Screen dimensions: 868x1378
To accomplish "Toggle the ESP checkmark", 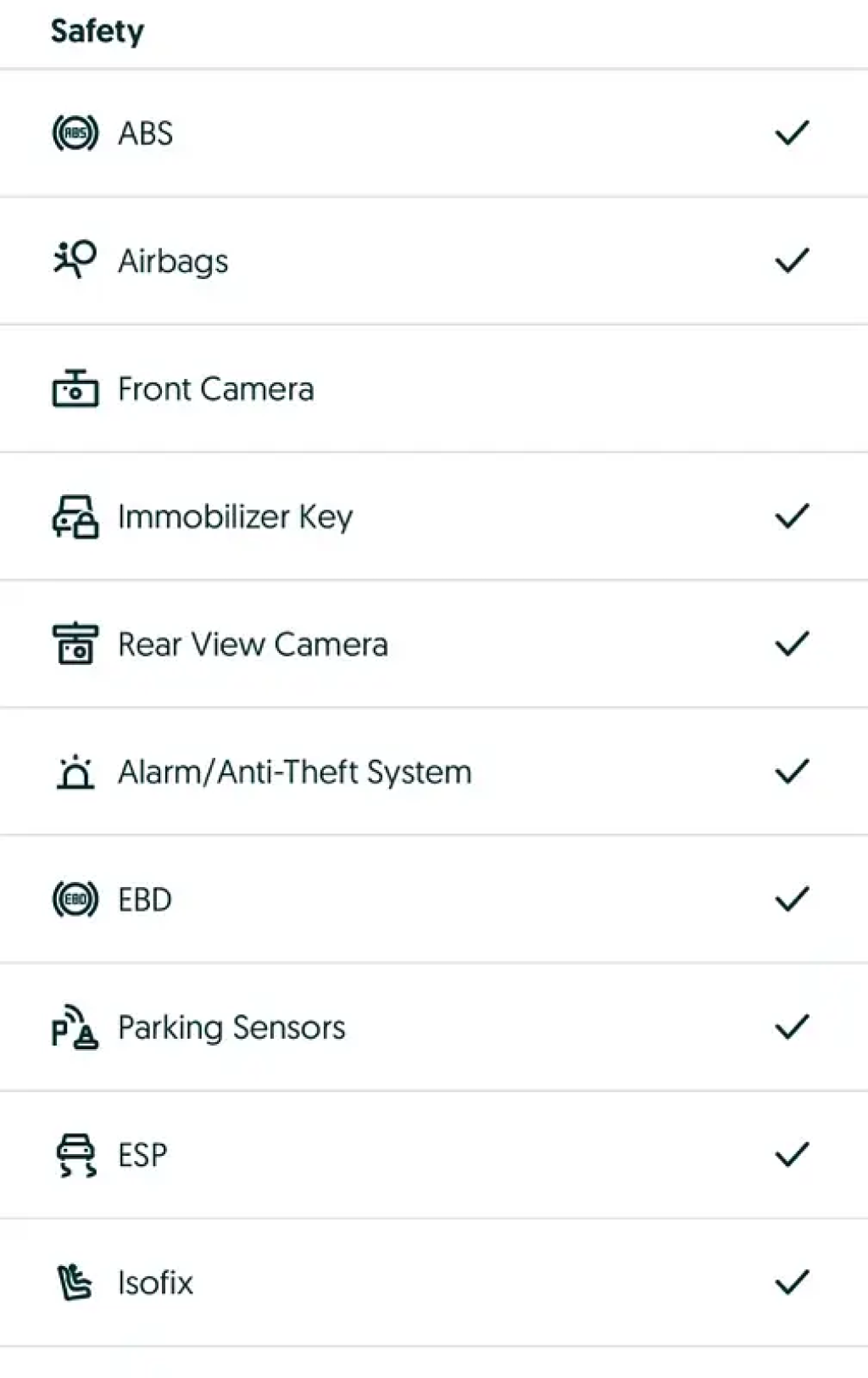I will click(792, 1155).
